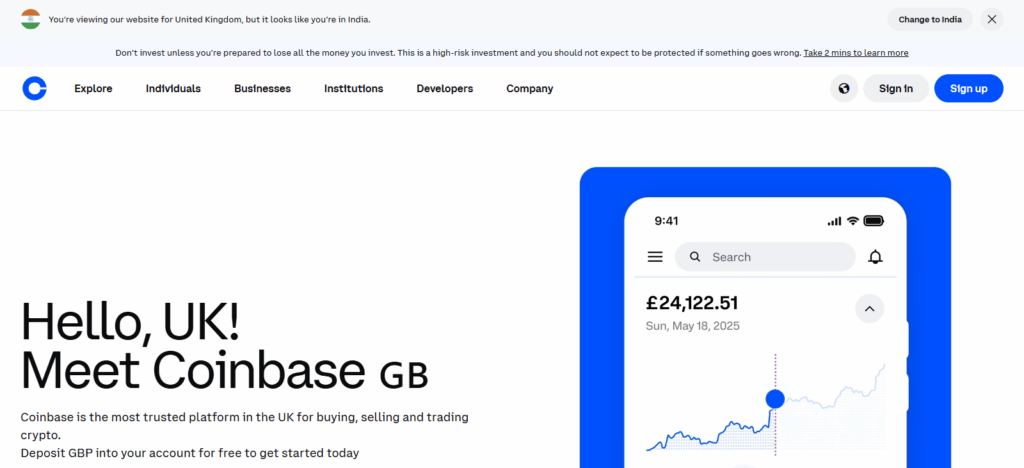The height and width of the screenshot is (468, 1024).
Task: Open the globe language selector
Action: click(844, 88)
